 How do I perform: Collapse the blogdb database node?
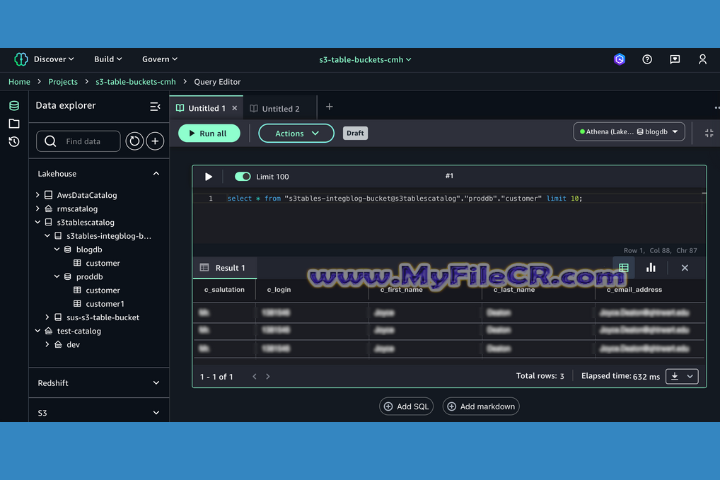[x=57, y=249]
